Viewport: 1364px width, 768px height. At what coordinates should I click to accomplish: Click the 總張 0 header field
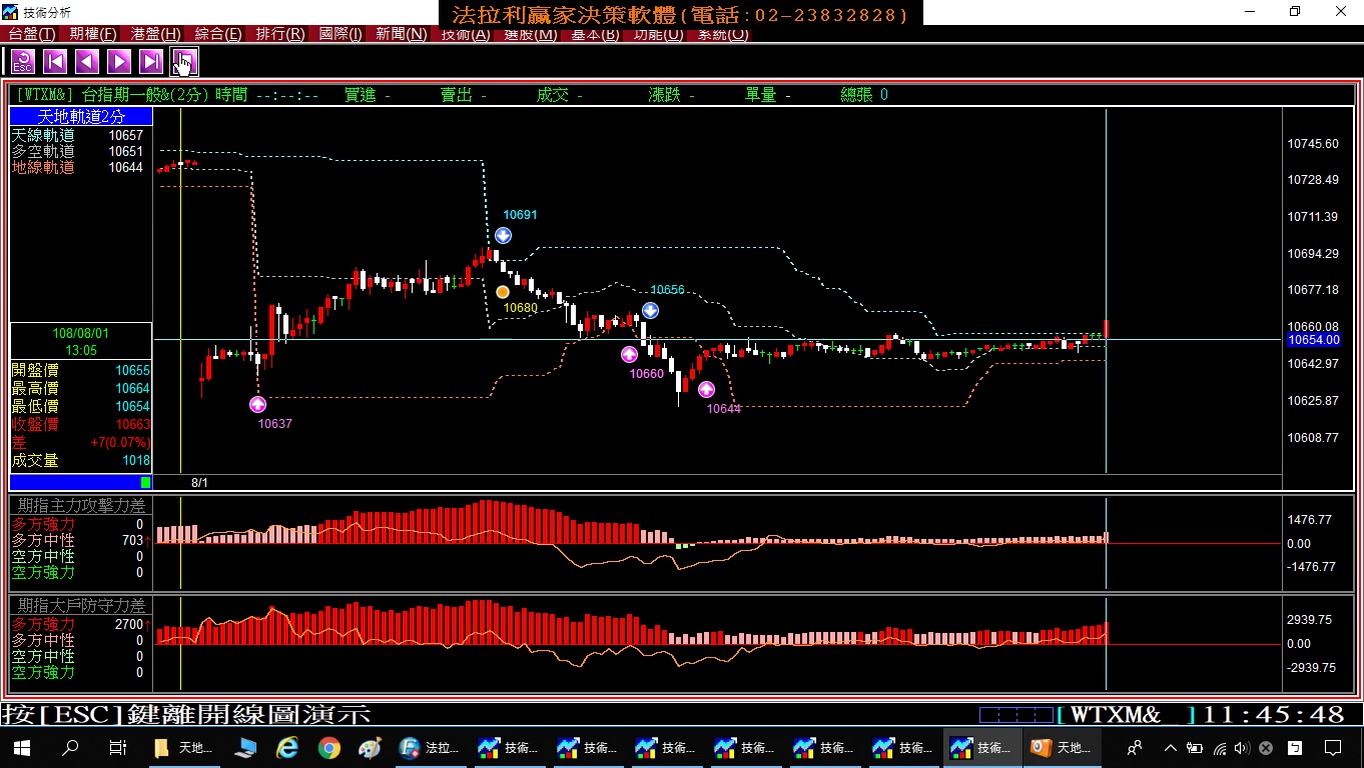[x=864, y=94]
